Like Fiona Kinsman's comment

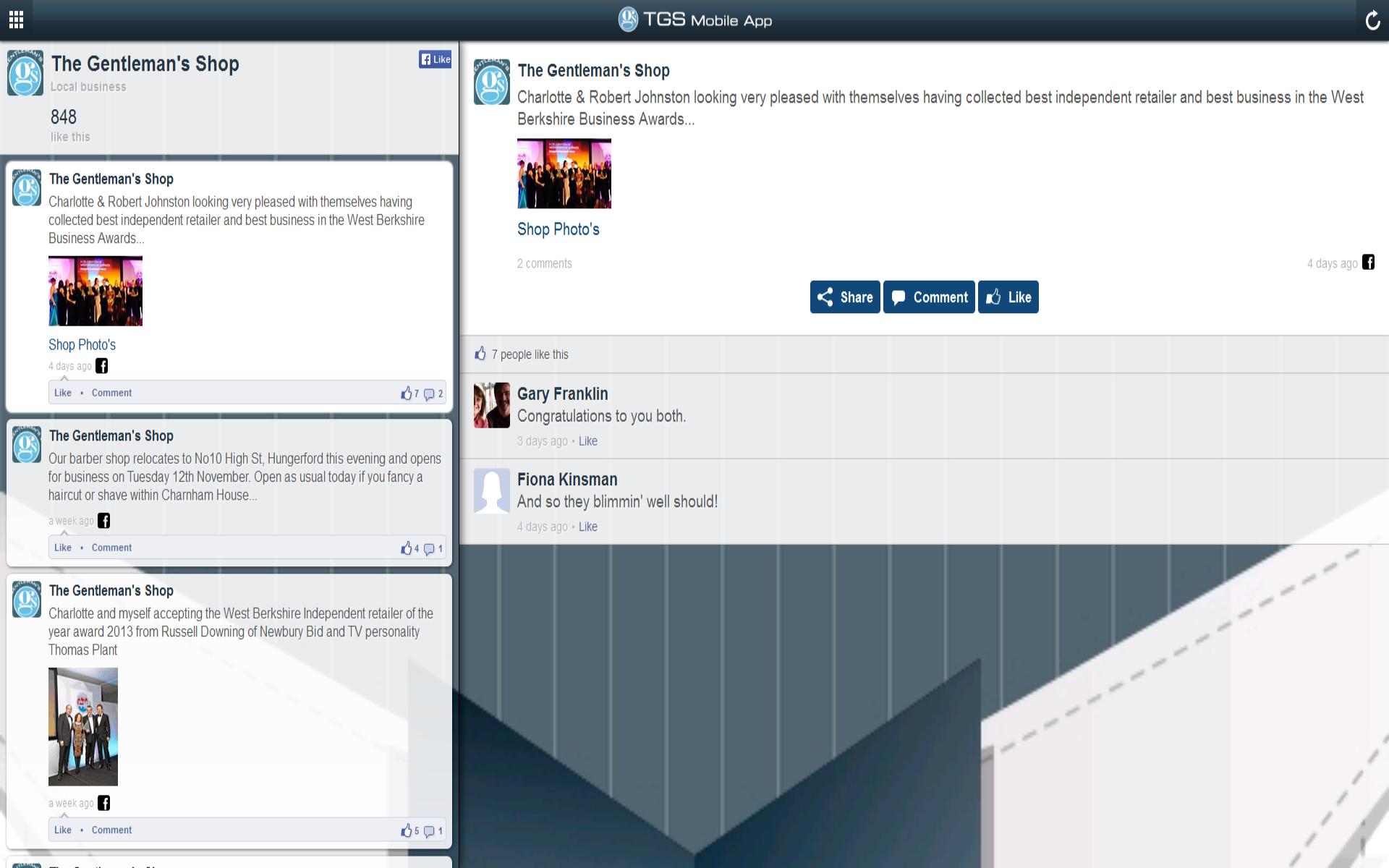point(587,527)
